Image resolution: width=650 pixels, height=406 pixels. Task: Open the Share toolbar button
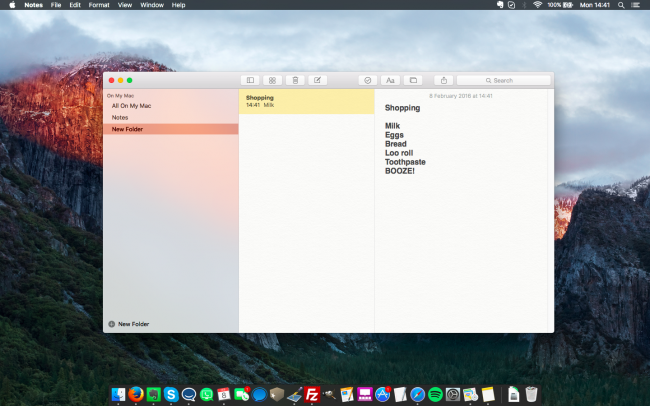click(444, 80)
